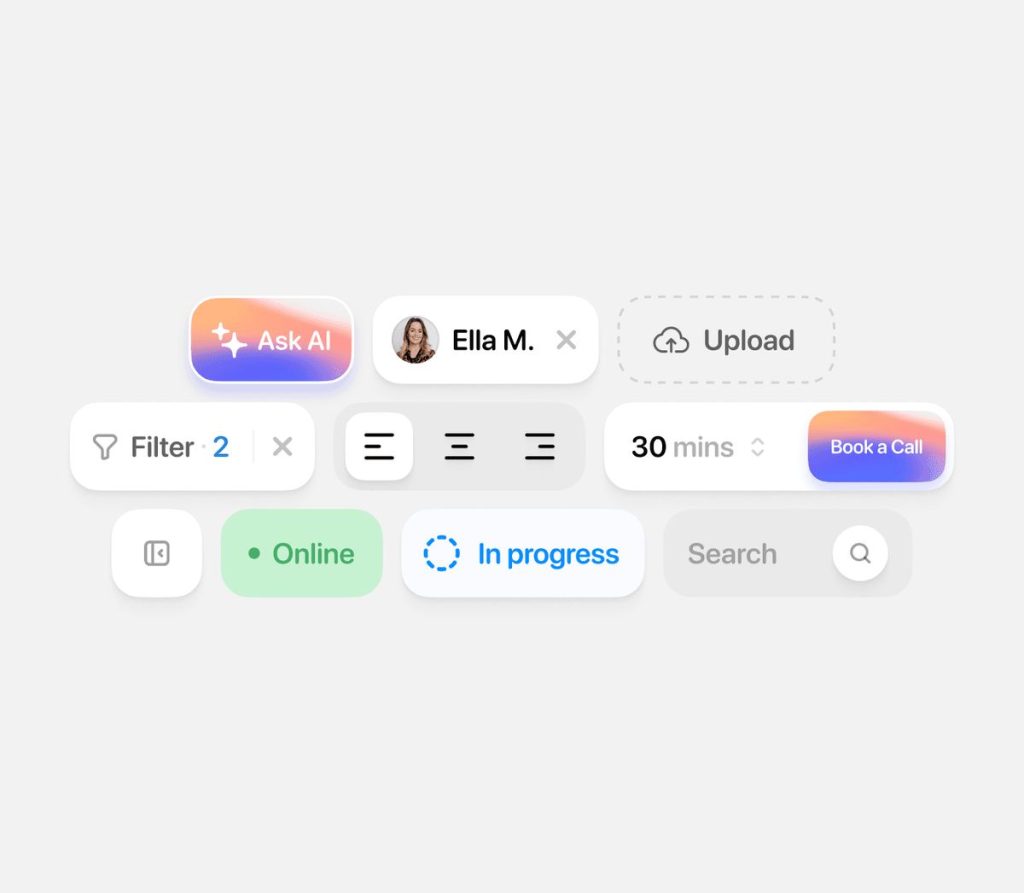Select the align center option

459,447
